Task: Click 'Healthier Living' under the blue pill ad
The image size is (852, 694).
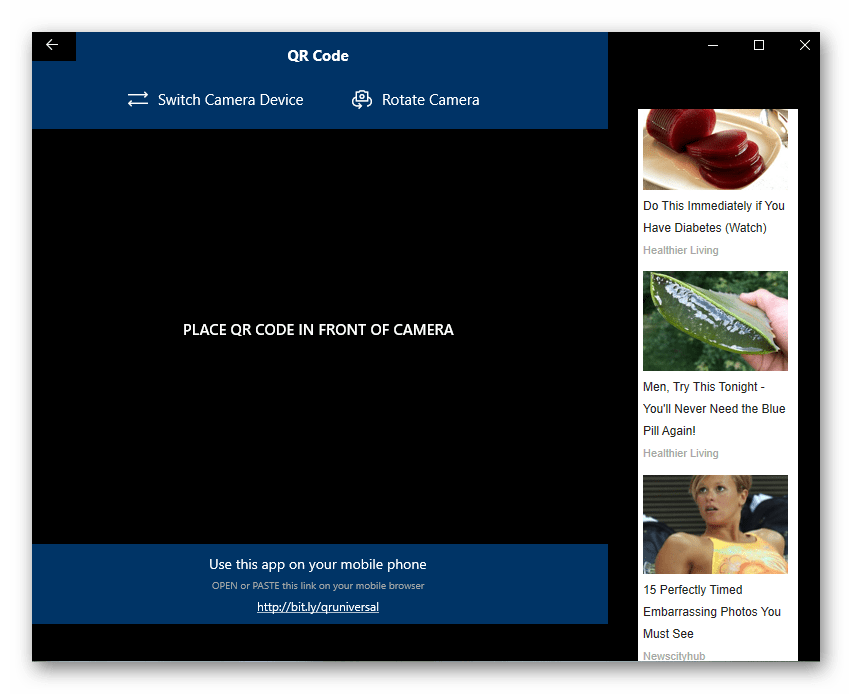Action: 681,453
